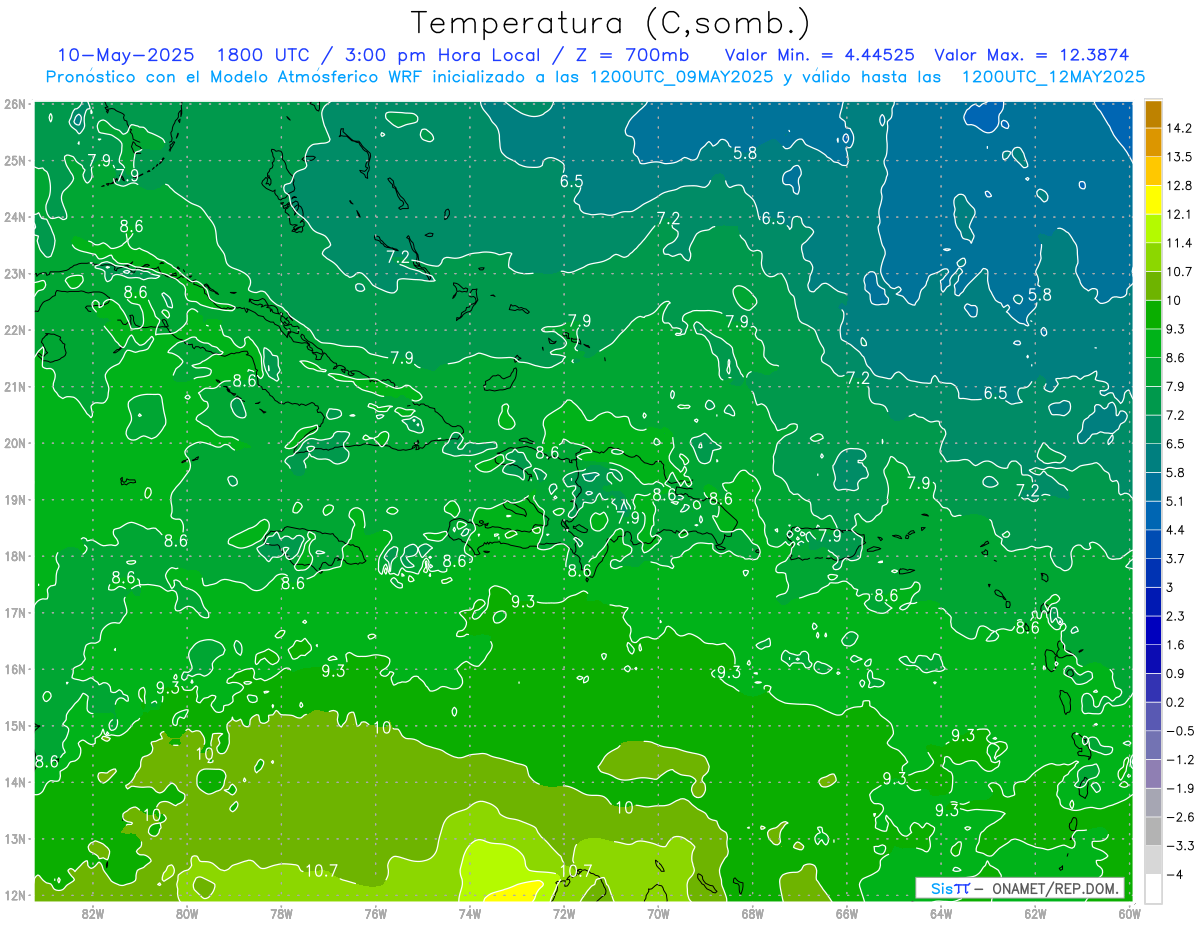Click the '-1.2' colorbar label
This screenshot has width=1200, height=927.
pyautogui.click(x=1179, y=759)
